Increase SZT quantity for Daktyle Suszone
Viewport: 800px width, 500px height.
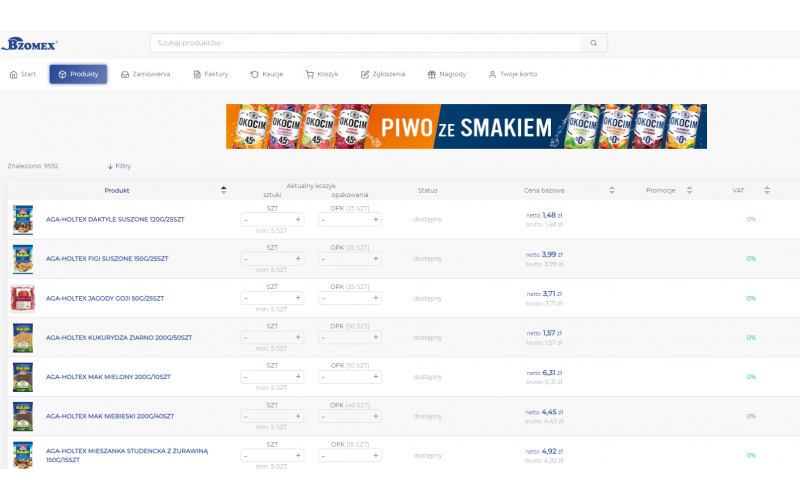click(297, 219)
